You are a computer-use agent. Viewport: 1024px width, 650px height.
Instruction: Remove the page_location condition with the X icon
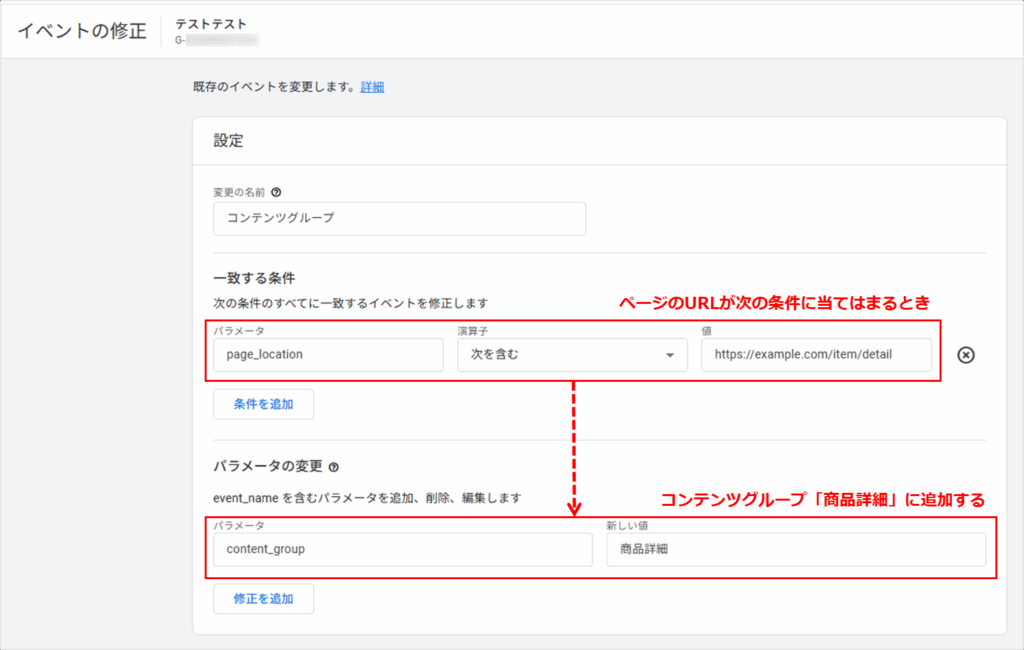coord(966,355)
